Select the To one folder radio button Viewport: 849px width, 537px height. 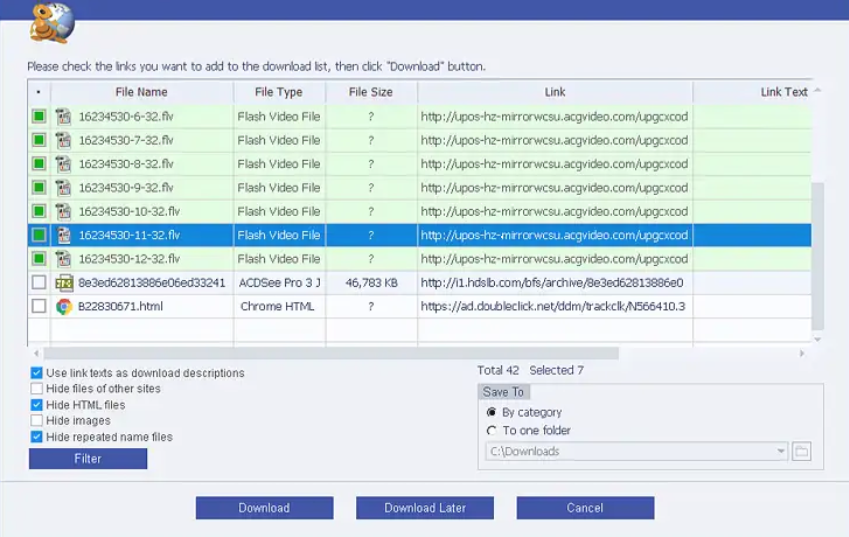491,430
